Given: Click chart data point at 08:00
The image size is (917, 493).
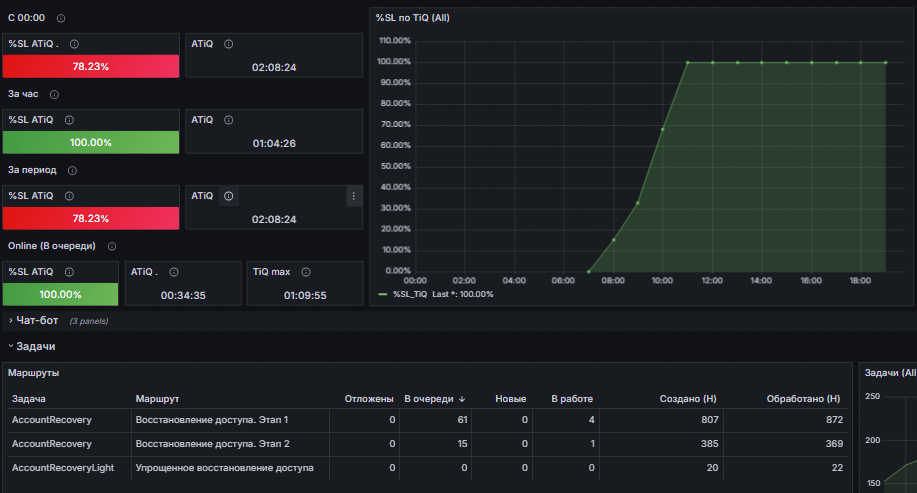Looking at the screenshot, I should click(x=613, y=240).
